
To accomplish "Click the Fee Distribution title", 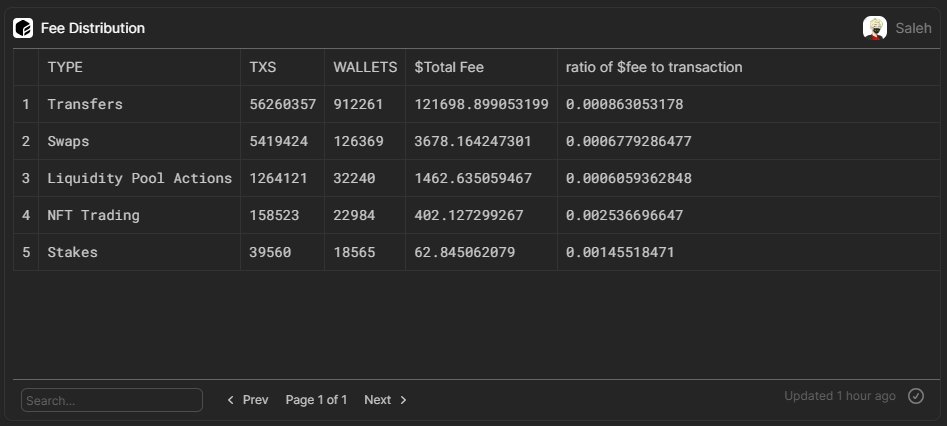I will 93,28.
